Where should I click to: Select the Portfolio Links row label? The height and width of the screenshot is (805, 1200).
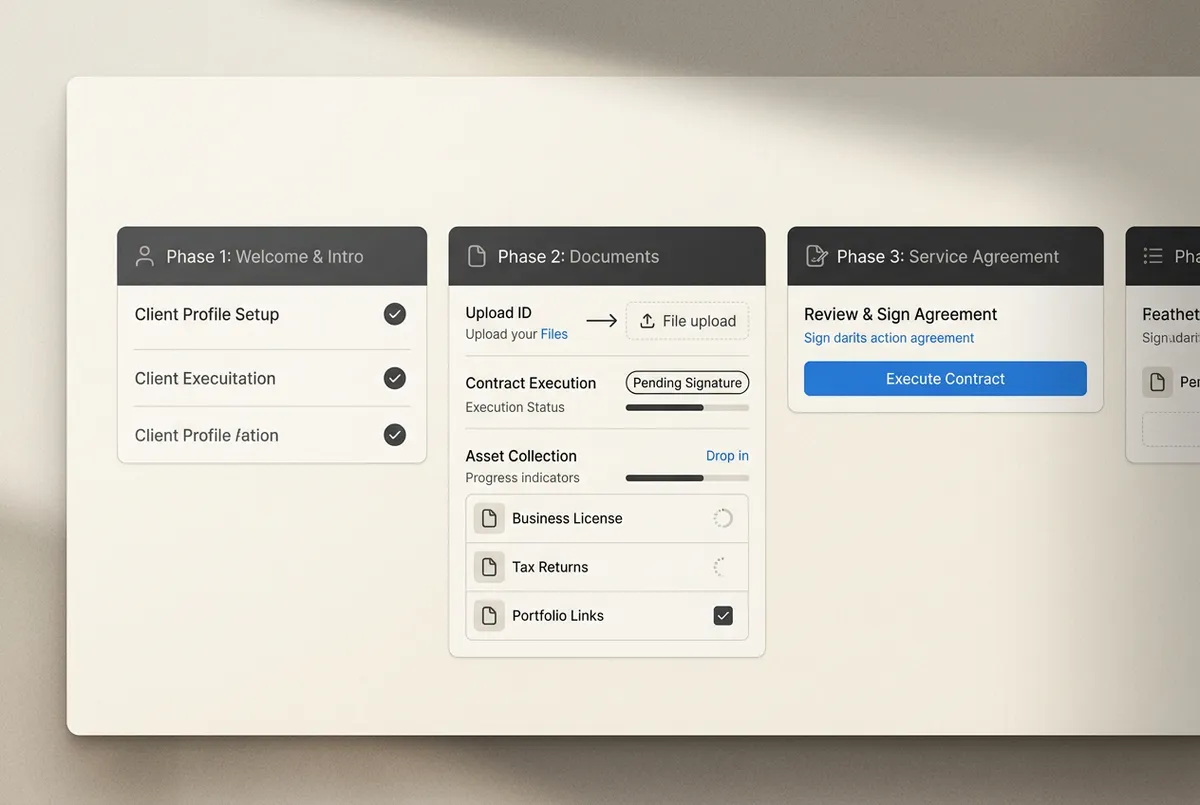click(x=558, y=616)
